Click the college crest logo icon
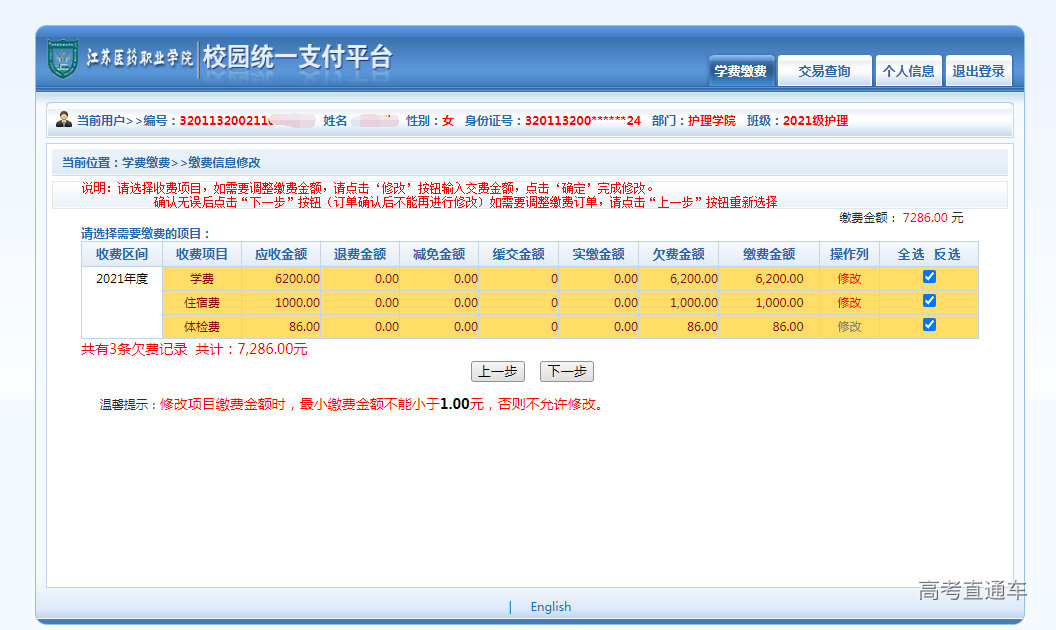1056x630 pixels. click(63, 59)
